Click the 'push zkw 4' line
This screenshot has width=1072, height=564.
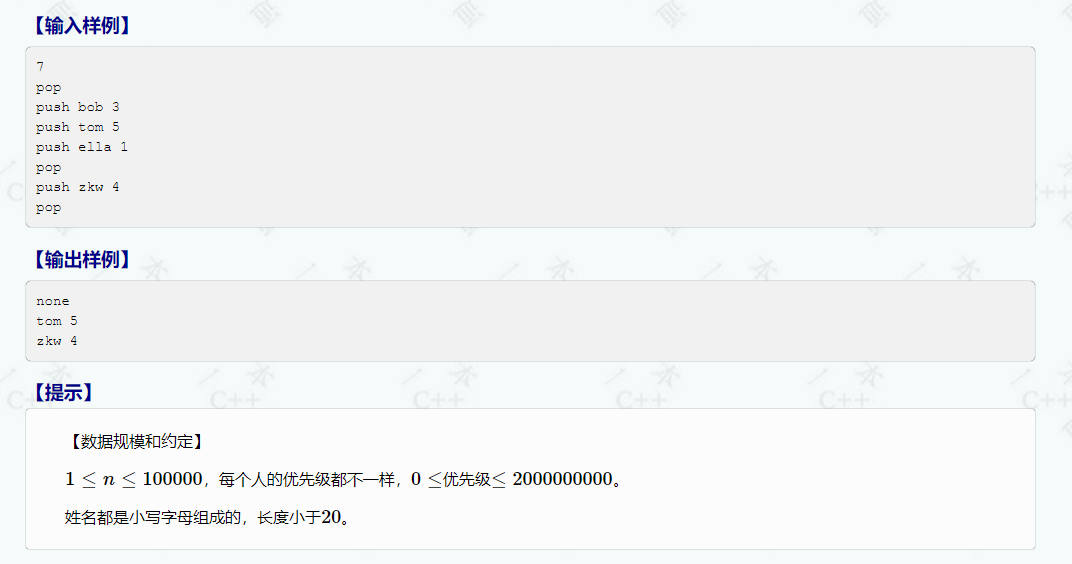(78, 187)
